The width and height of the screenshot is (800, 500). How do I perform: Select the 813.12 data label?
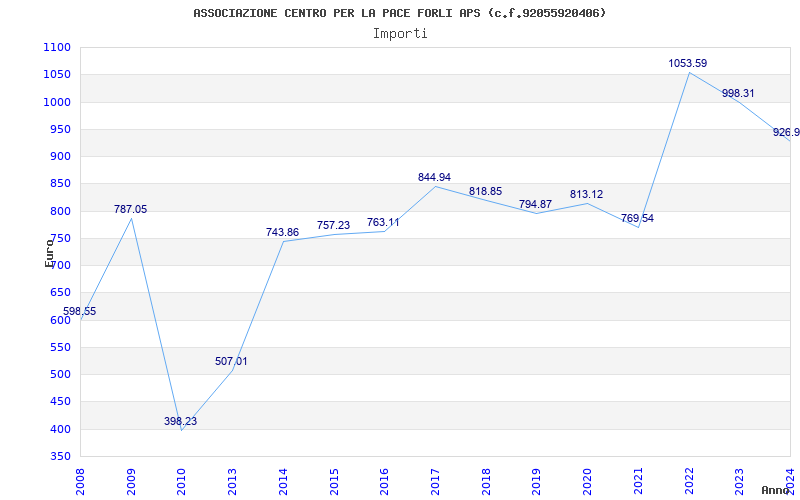[586, 194]
